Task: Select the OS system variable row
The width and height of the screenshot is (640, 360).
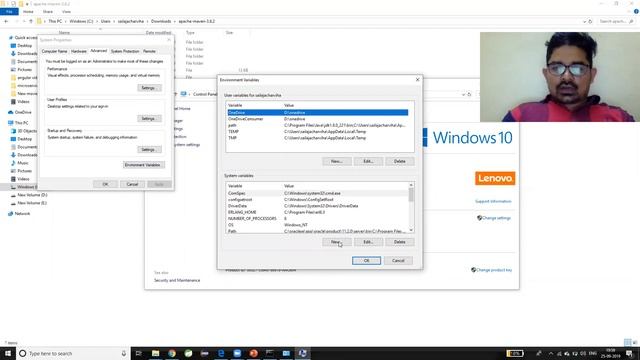Action: pyautogui.click(x=318, y=225)
